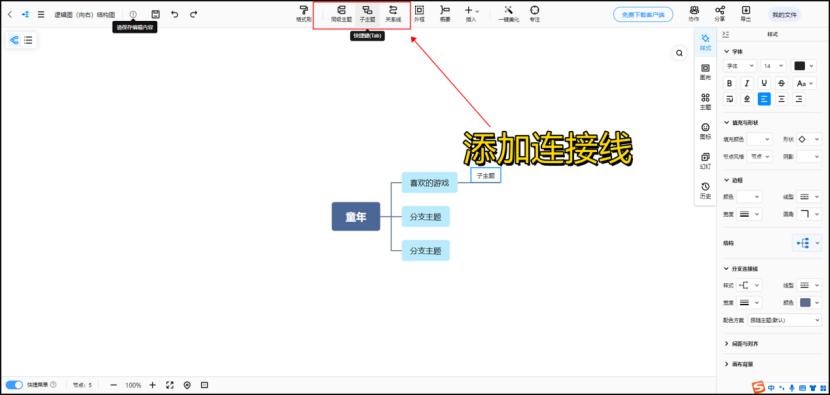Viewport: 830px width, 395px height.
Task: Open the Slides (幻灯) sidebar tab
Action: [x=705, y=161]
